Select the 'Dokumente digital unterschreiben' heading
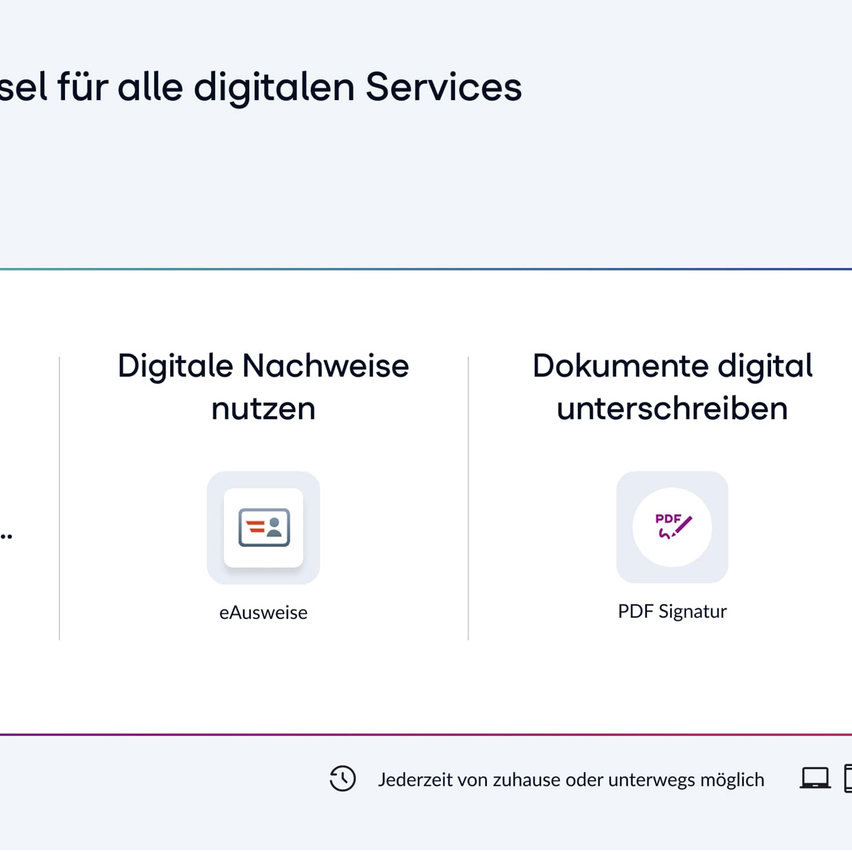The image size is (852, 852). [x=672, y=387]
